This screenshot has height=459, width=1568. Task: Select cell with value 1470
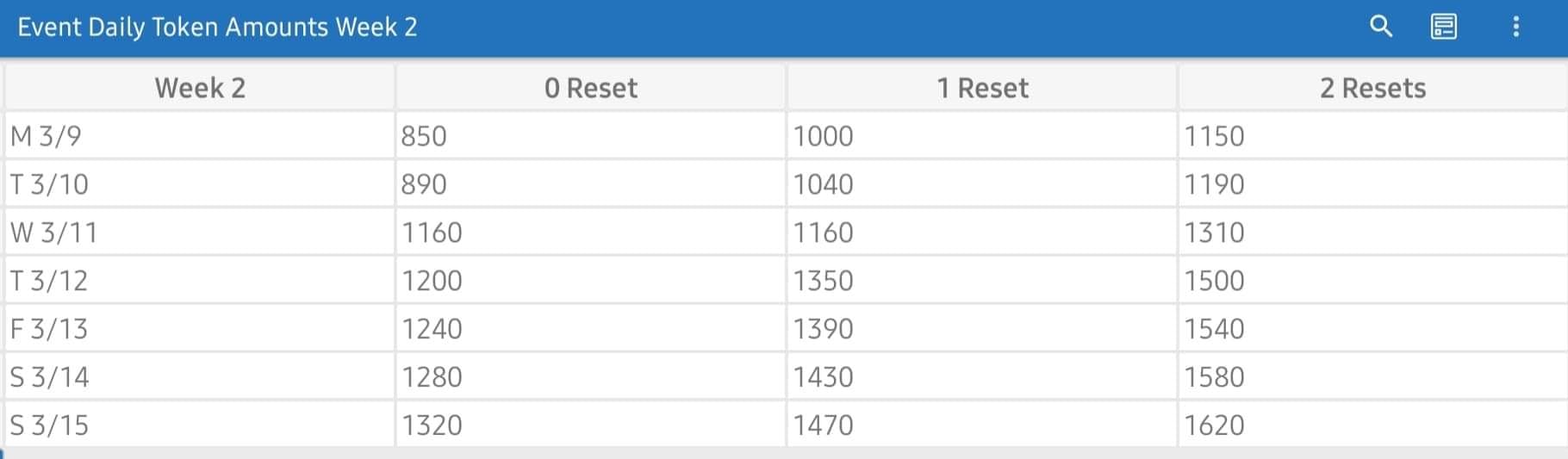982,425
